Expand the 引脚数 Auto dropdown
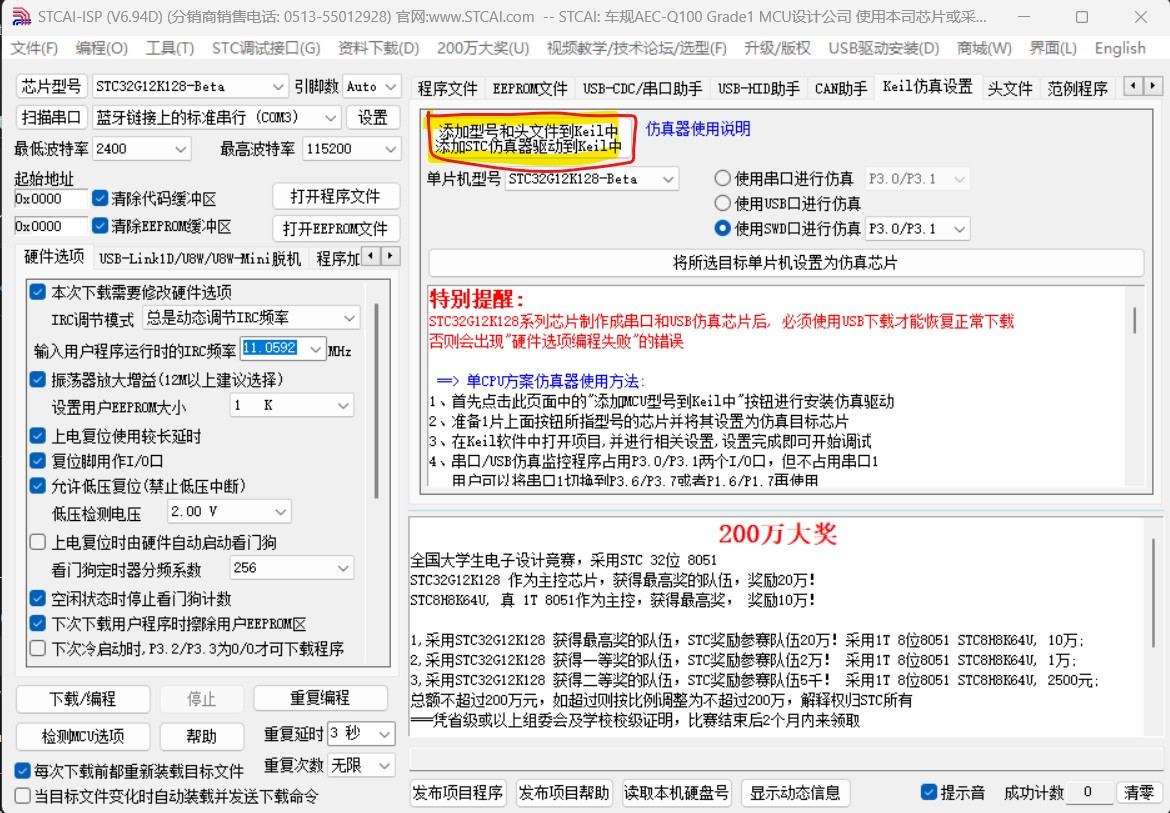1170x813 pixels. (x=391, y=87)
